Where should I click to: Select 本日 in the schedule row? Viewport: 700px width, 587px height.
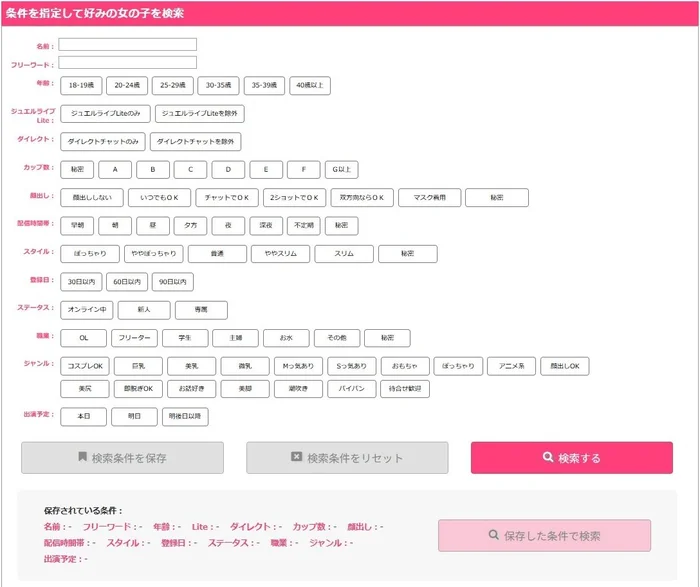pos(84,416)
